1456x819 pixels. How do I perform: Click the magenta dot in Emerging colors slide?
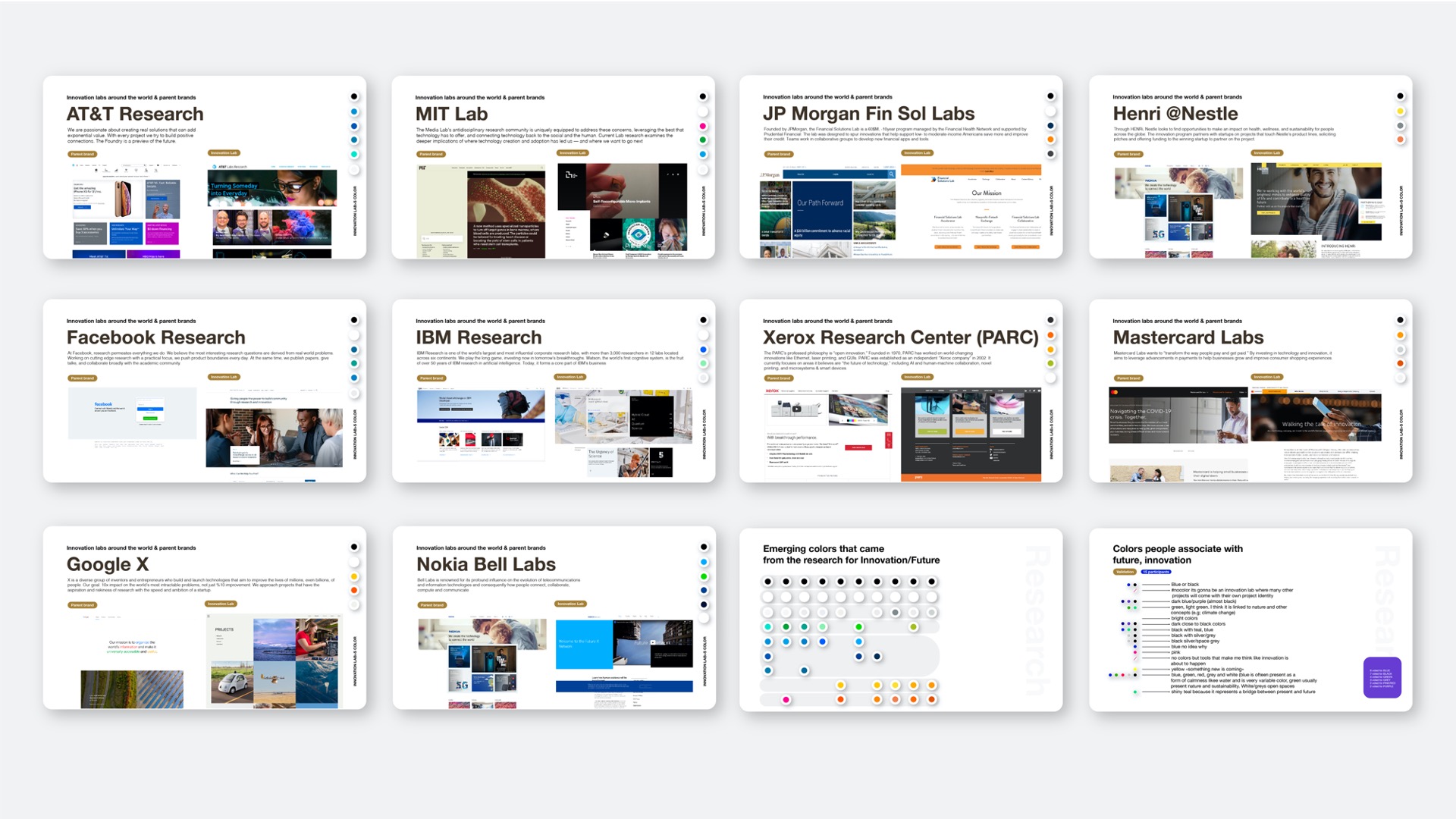pos(786,700)
